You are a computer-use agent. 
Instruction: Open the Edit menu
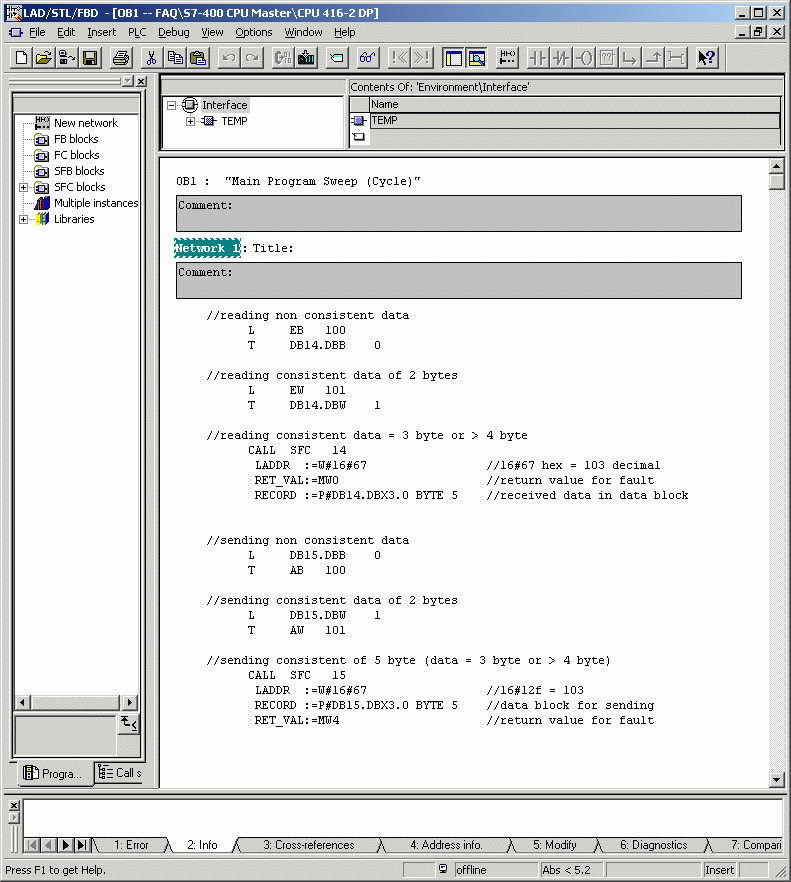(66, 32)
